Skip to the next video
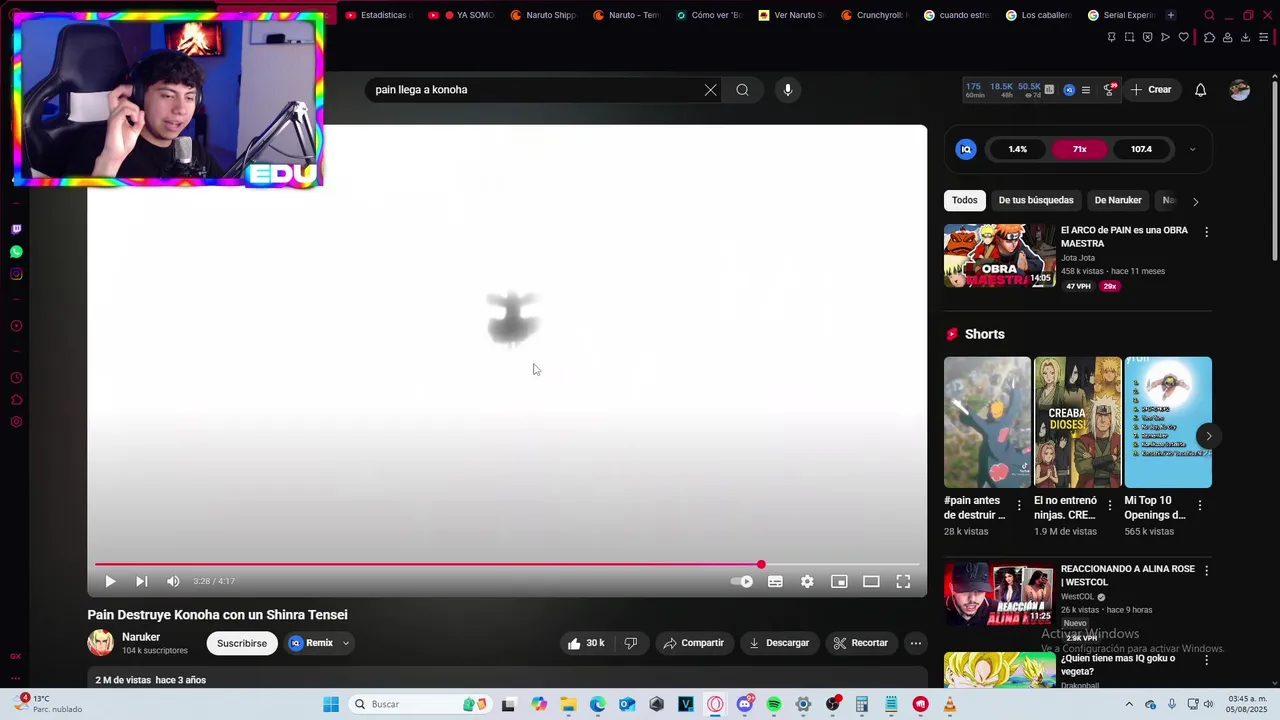The width and height of the screenshot is (1280, 720). 142,581
